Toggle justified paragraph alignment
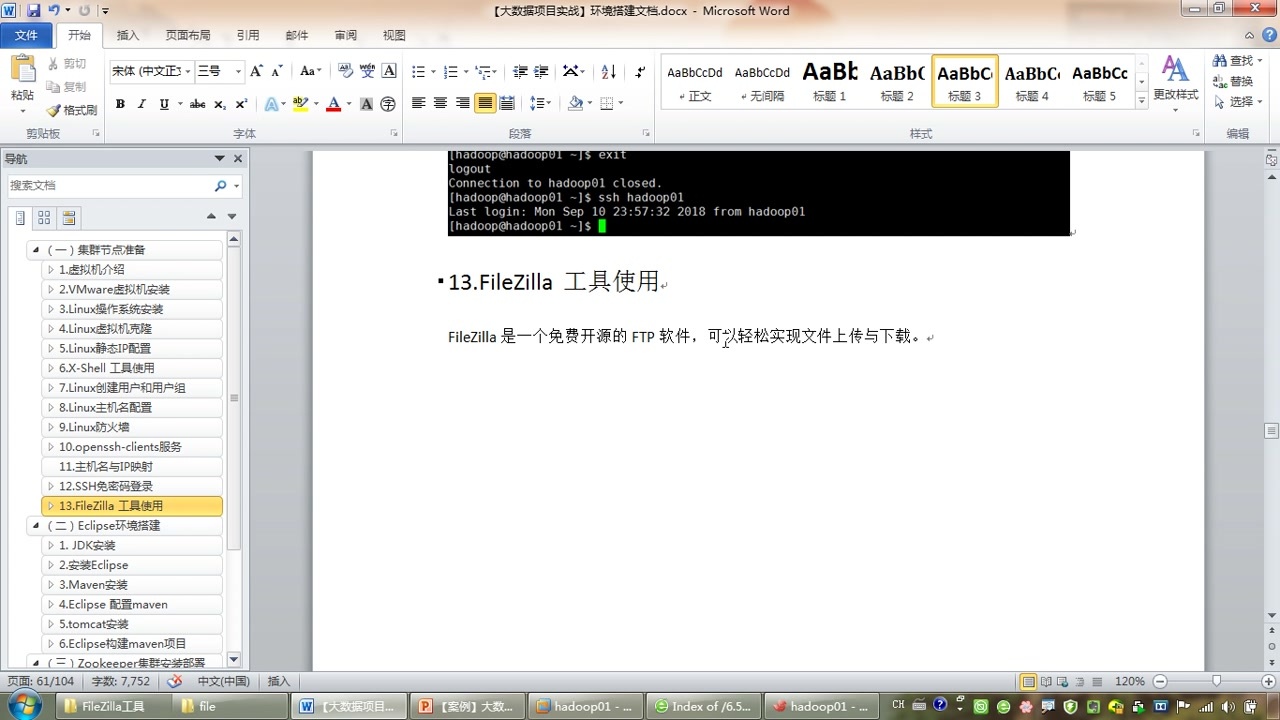 coord(485,103)
